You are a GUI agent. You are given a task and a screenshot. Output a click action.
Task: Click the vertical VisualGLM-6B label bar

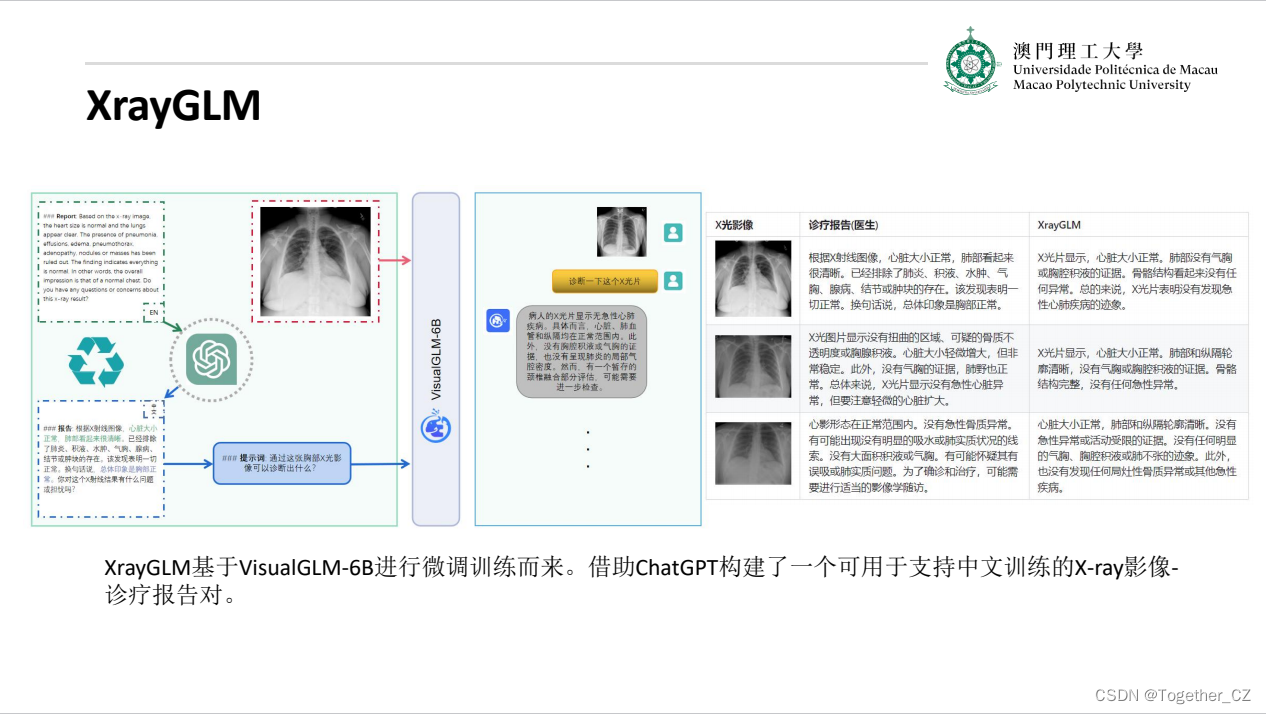click(434, 357)
